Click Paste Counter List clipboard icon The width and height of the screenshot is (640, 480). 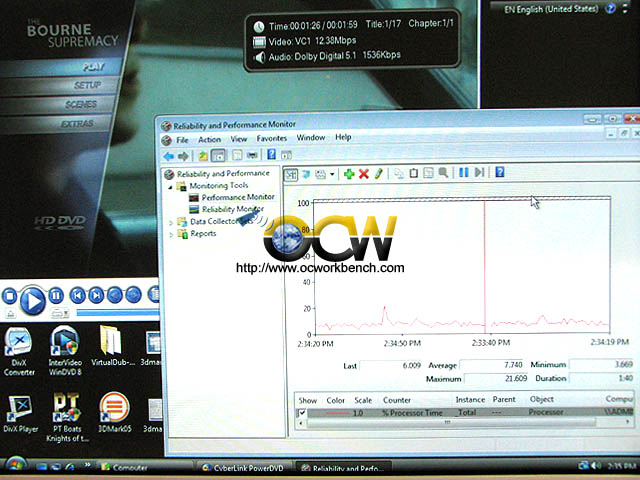tap(413, 173)
